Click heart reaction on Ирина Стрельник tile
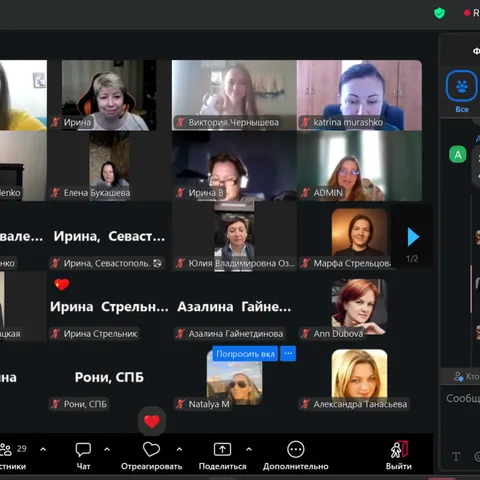 coord(62,284)
